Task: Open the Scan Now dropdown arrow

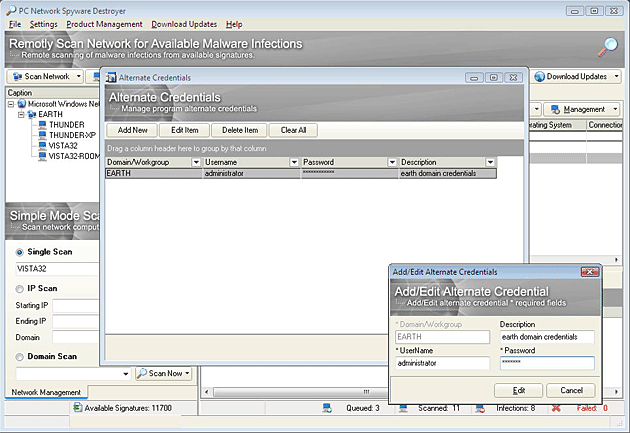Action: [188, 373]
